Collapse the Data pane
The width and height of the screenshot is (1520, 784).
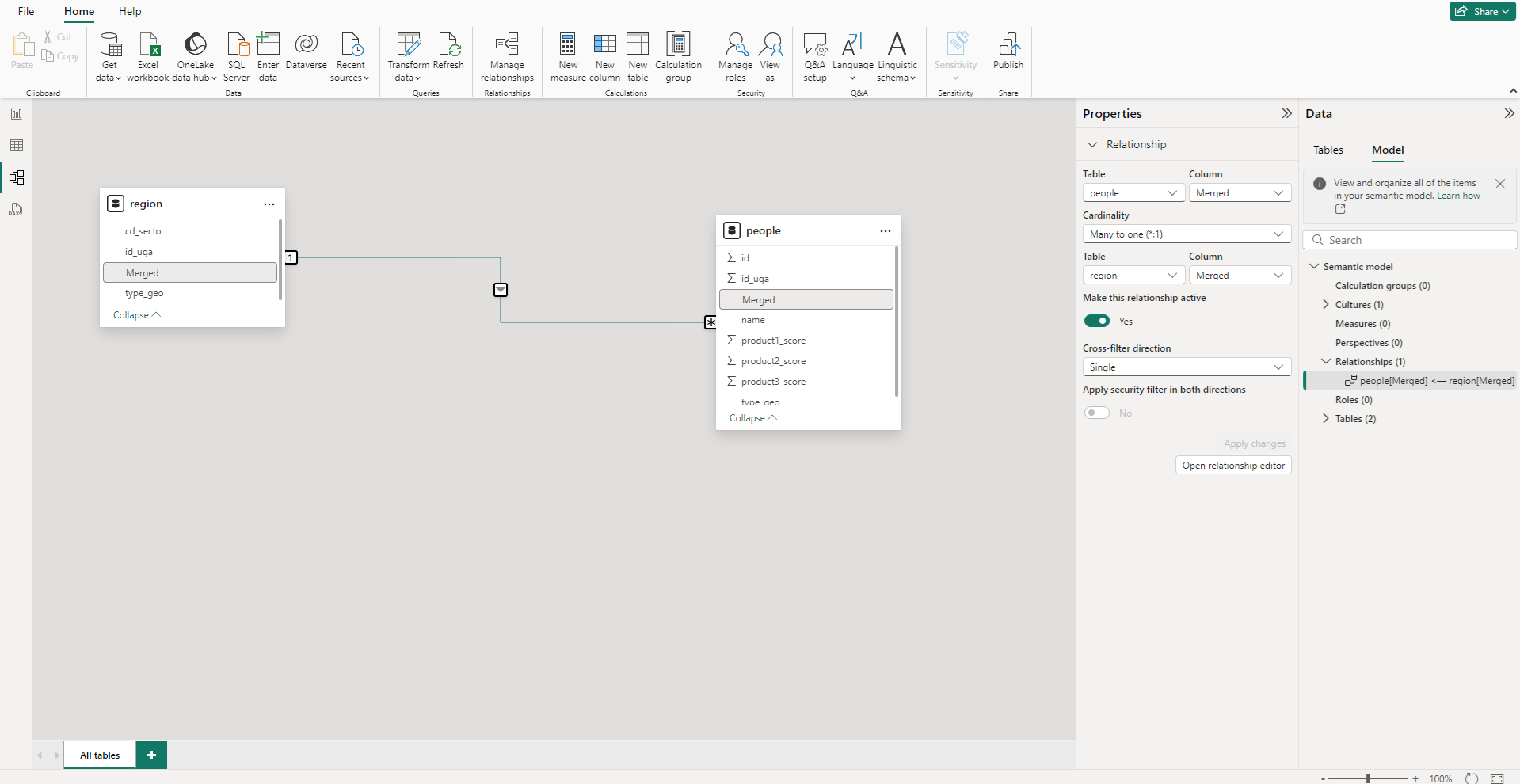(1509, 114)
